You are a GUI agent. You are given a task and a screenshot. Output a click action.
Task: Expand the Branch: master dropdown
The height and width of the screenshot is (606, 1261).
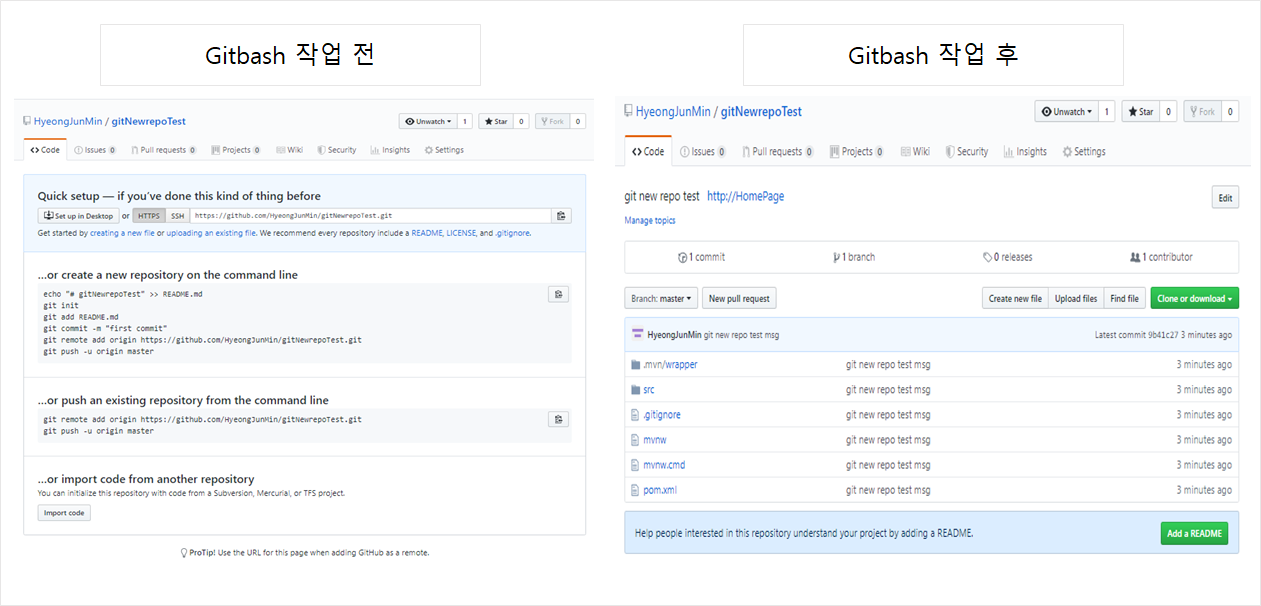coord(662,298)
